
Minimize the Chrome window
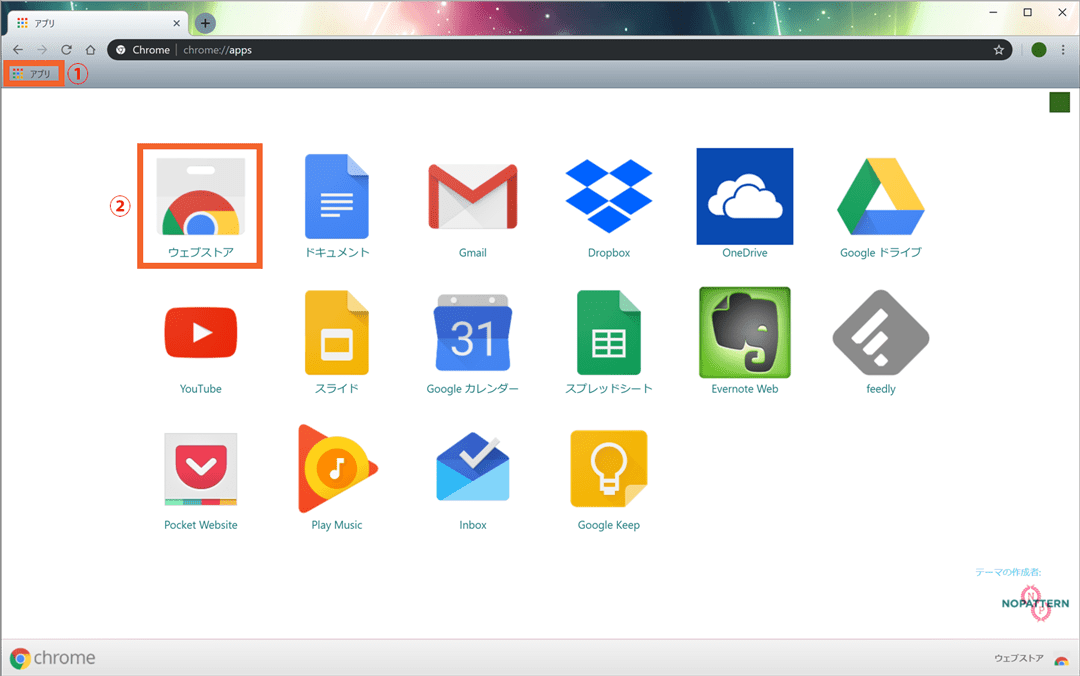pos(993,12)
